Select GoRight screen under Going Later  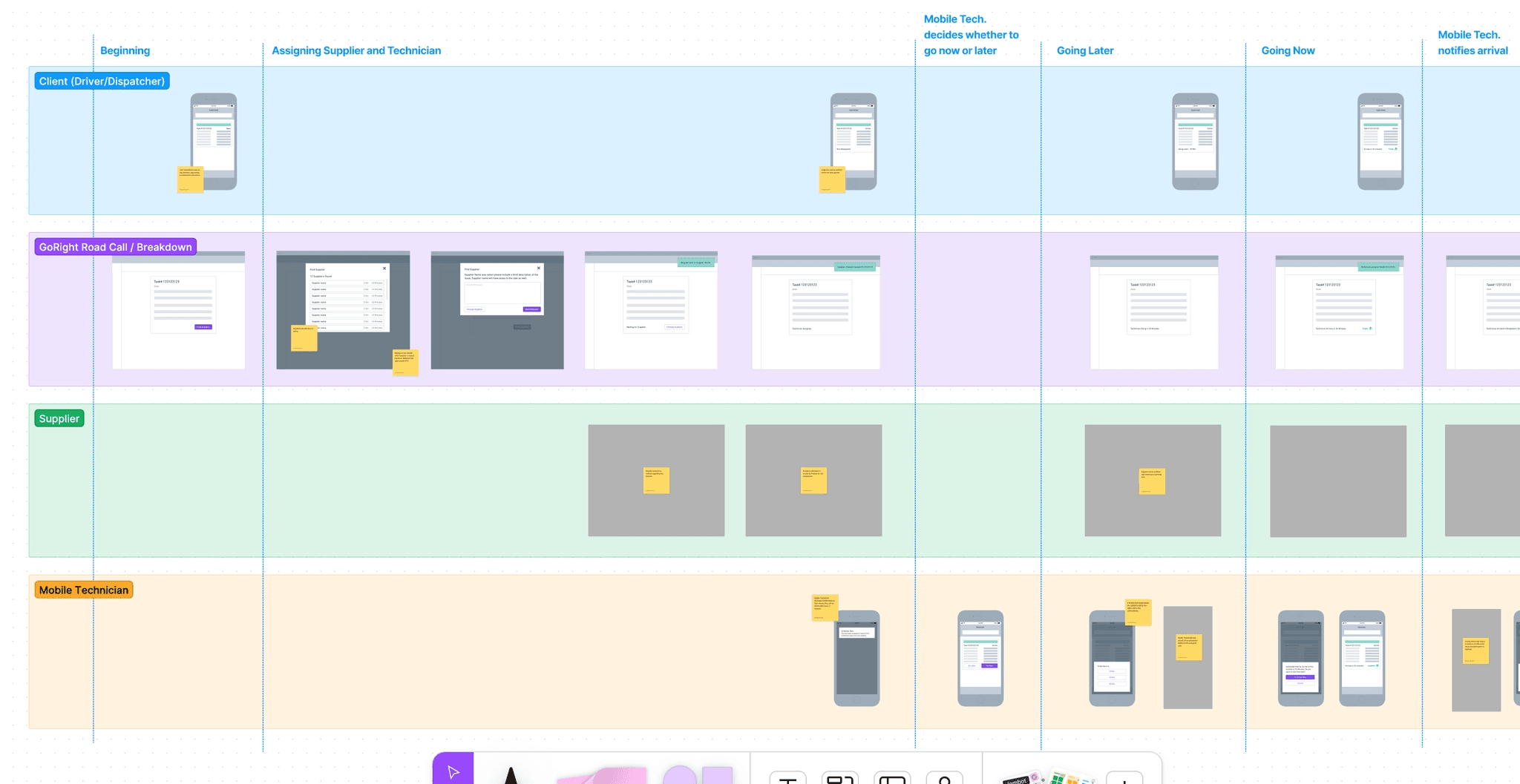[x=1154, y=312]
